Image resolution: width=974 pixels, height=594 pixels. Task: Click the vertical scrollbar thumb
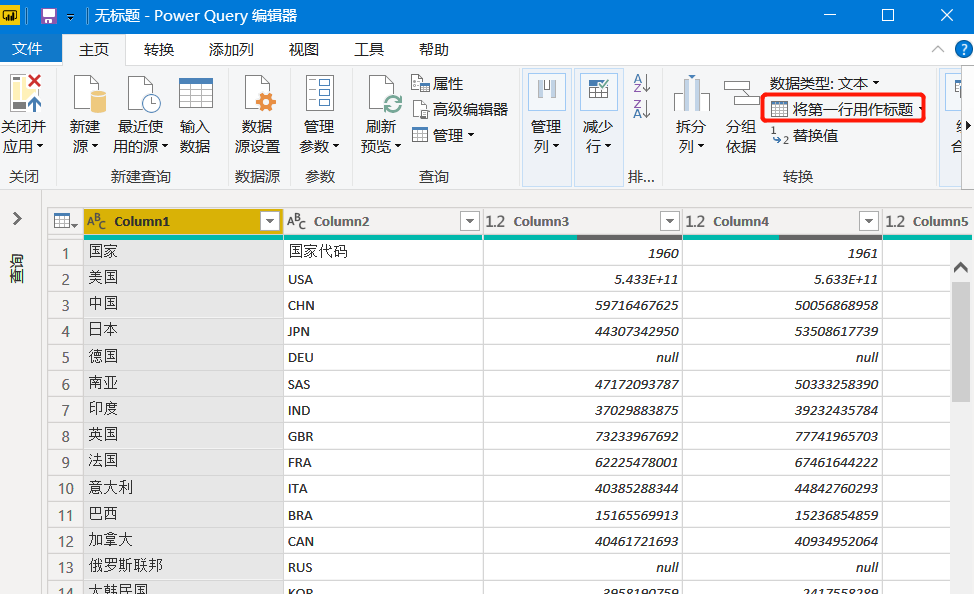pyautogui.click(x=960, y=342)
